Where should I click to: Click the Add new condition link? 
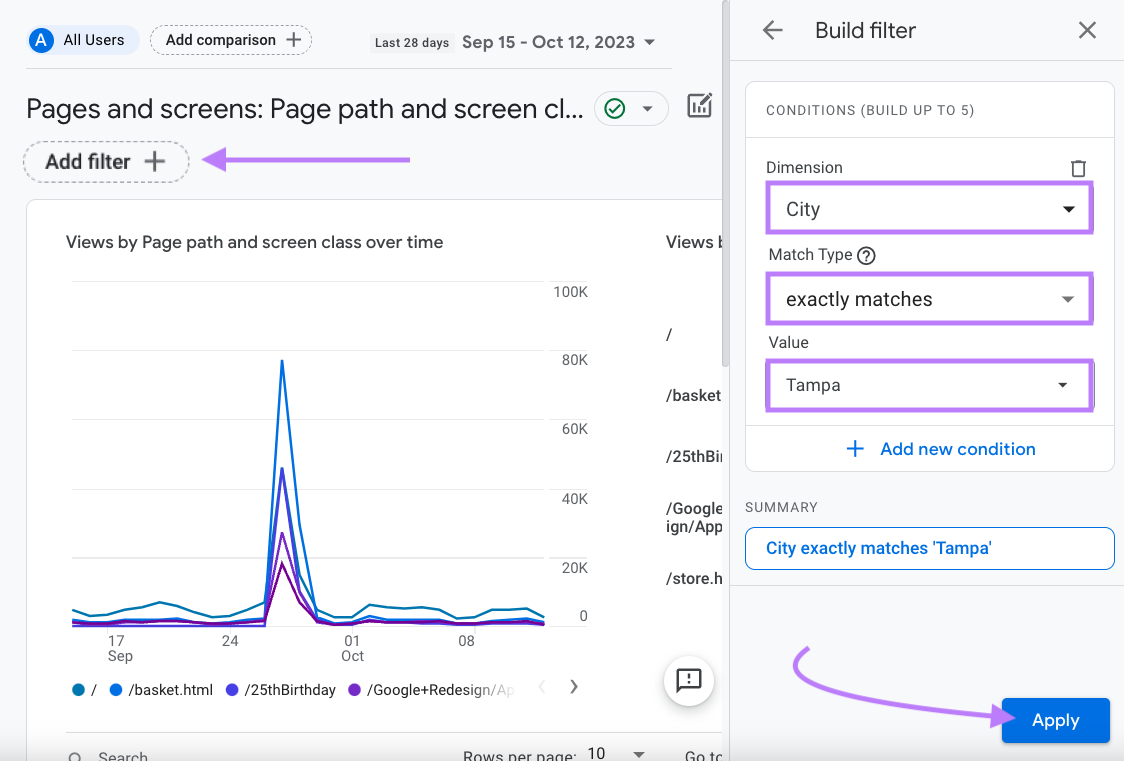(x=957, y=449)
